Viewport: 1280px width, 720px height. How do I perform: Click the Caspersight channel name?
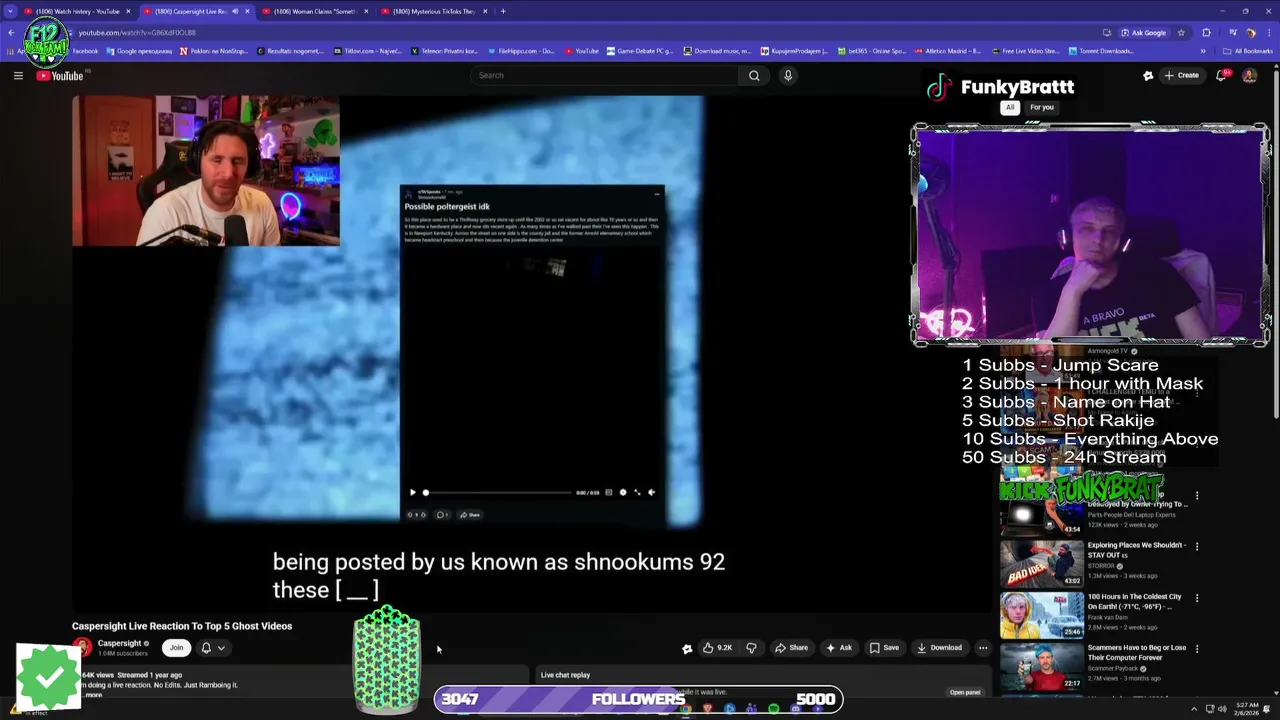point(119,643)
